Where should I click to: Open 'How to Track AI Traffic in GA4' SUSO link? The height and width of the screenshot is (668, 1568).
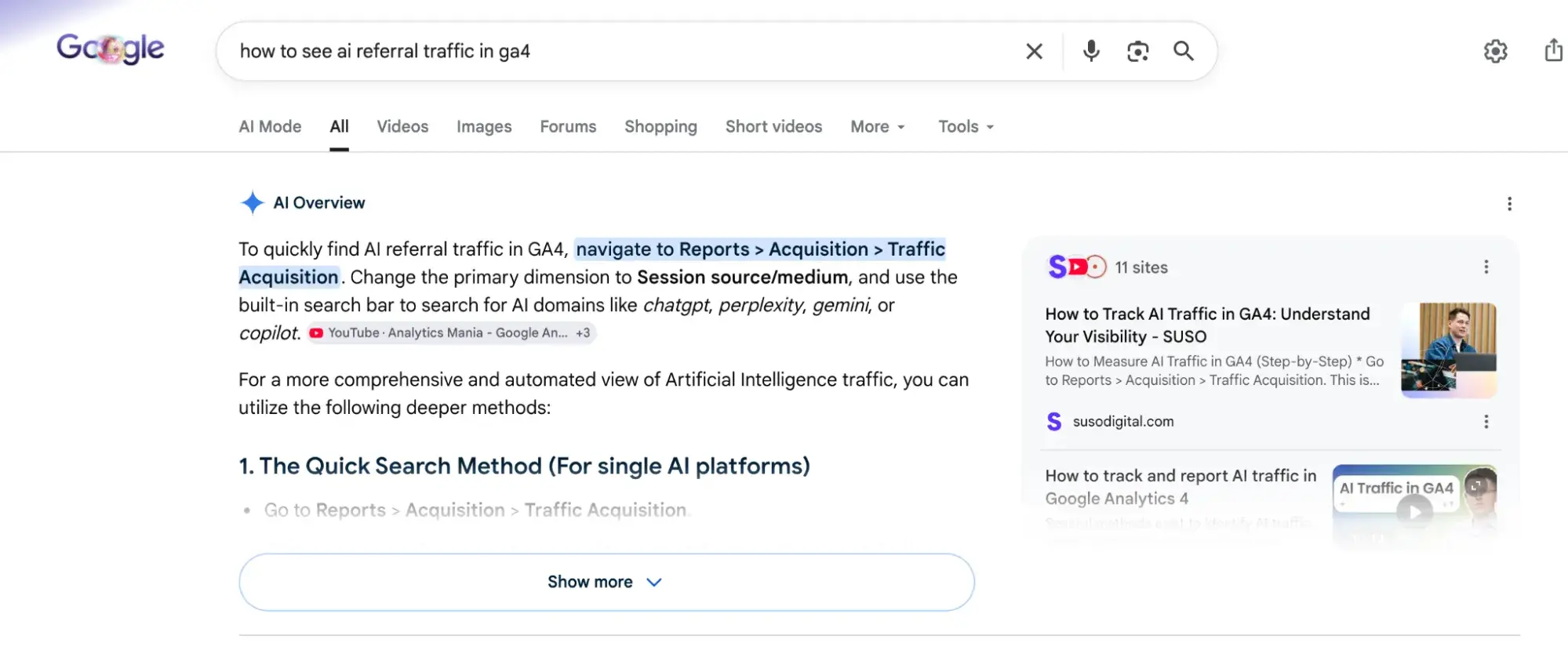click(1207, 325)
